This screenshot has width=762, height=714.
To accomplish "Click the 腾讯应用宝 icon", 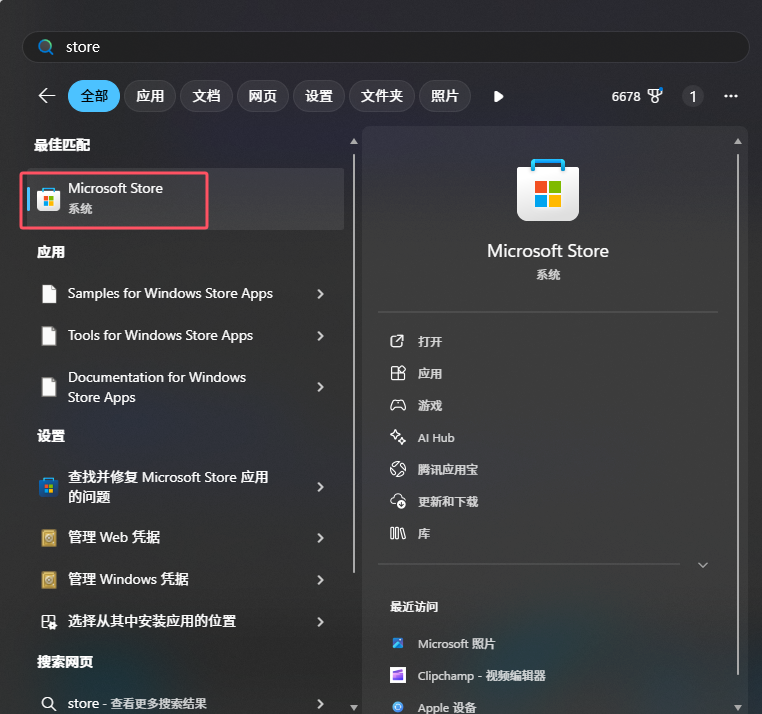I will click(398, 469).
